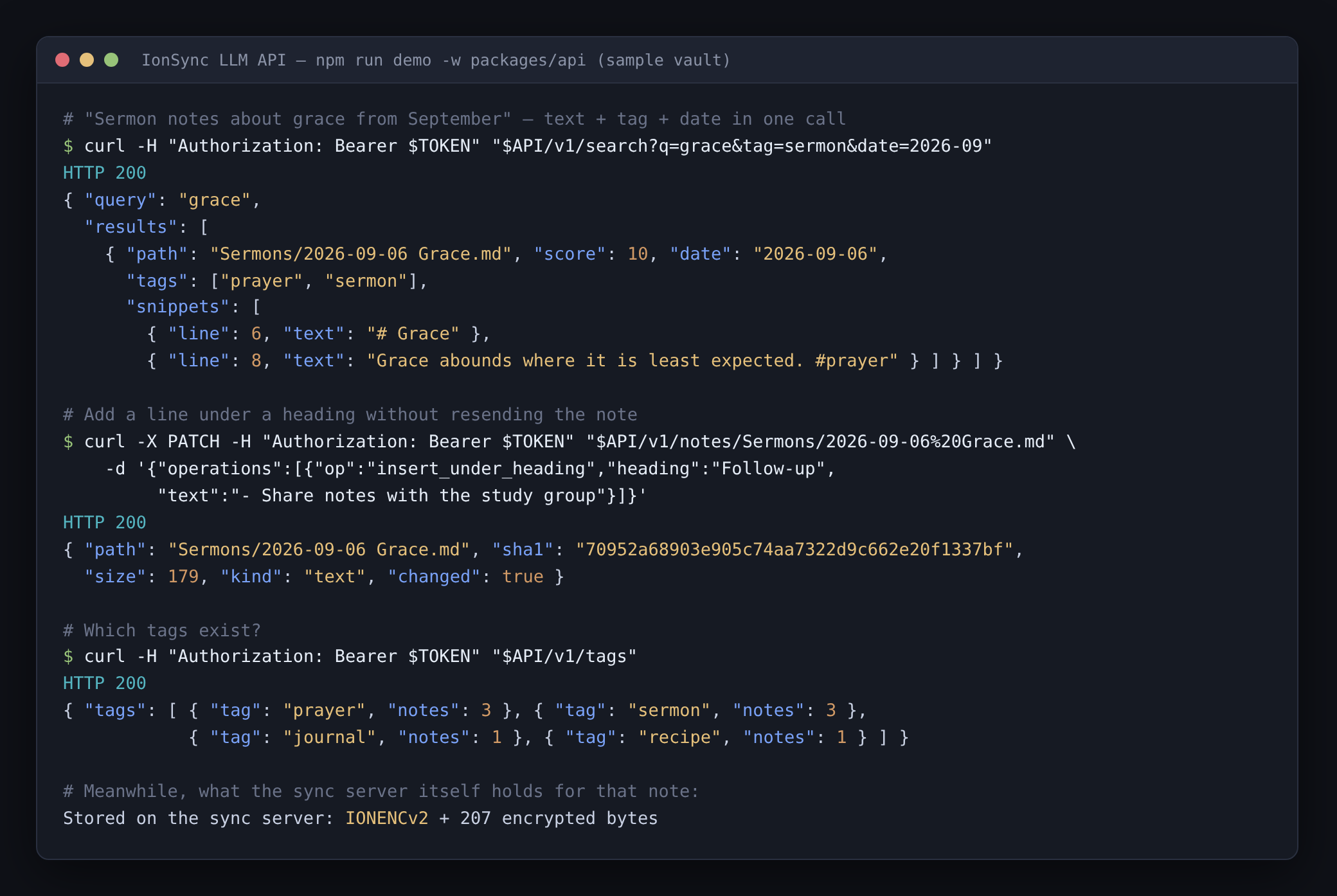Click the "kind": "text" pair
This screenshot has height=896, width=1337.
pyautogui.click(x=293, y=577)
